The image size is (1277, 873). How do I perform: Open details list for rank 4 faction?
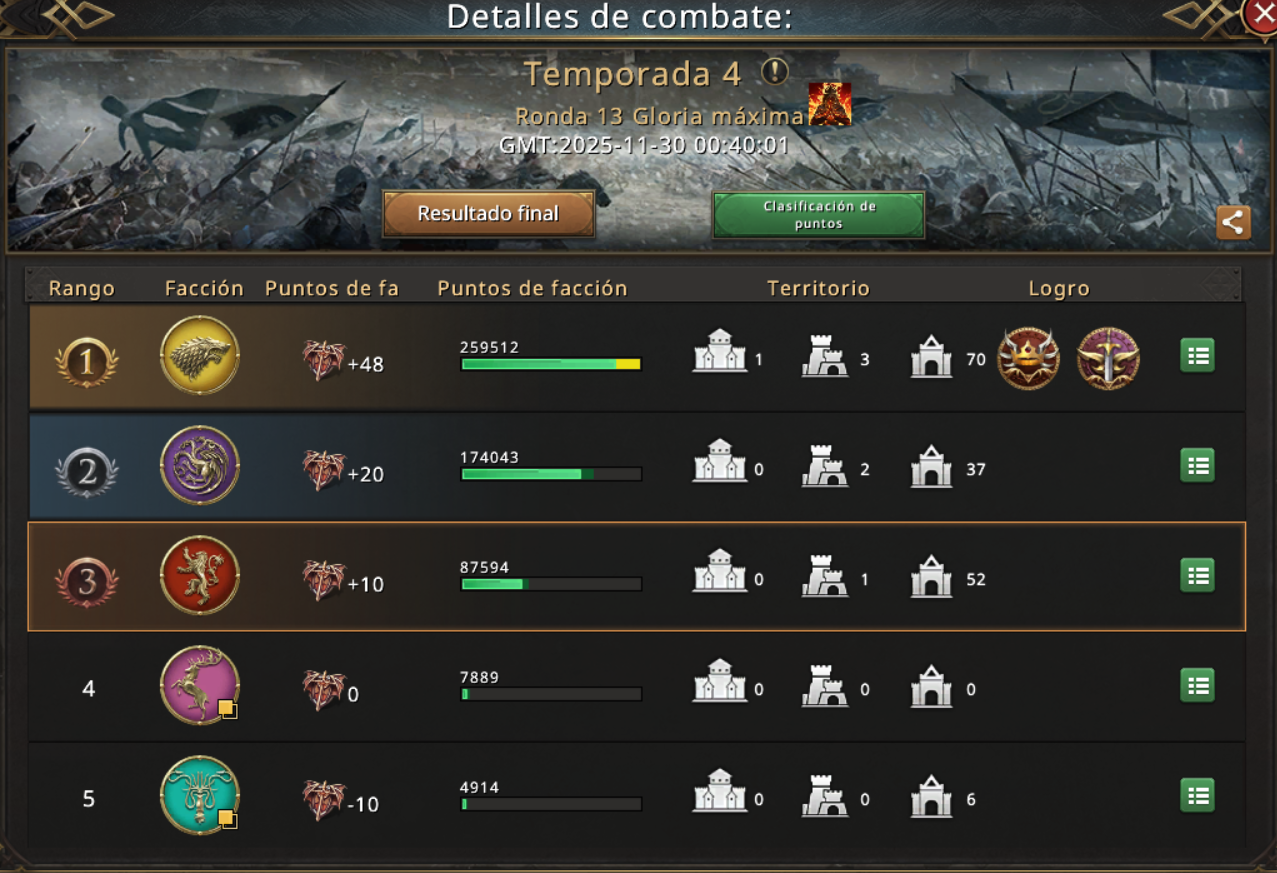click(x=1197, y=685)
